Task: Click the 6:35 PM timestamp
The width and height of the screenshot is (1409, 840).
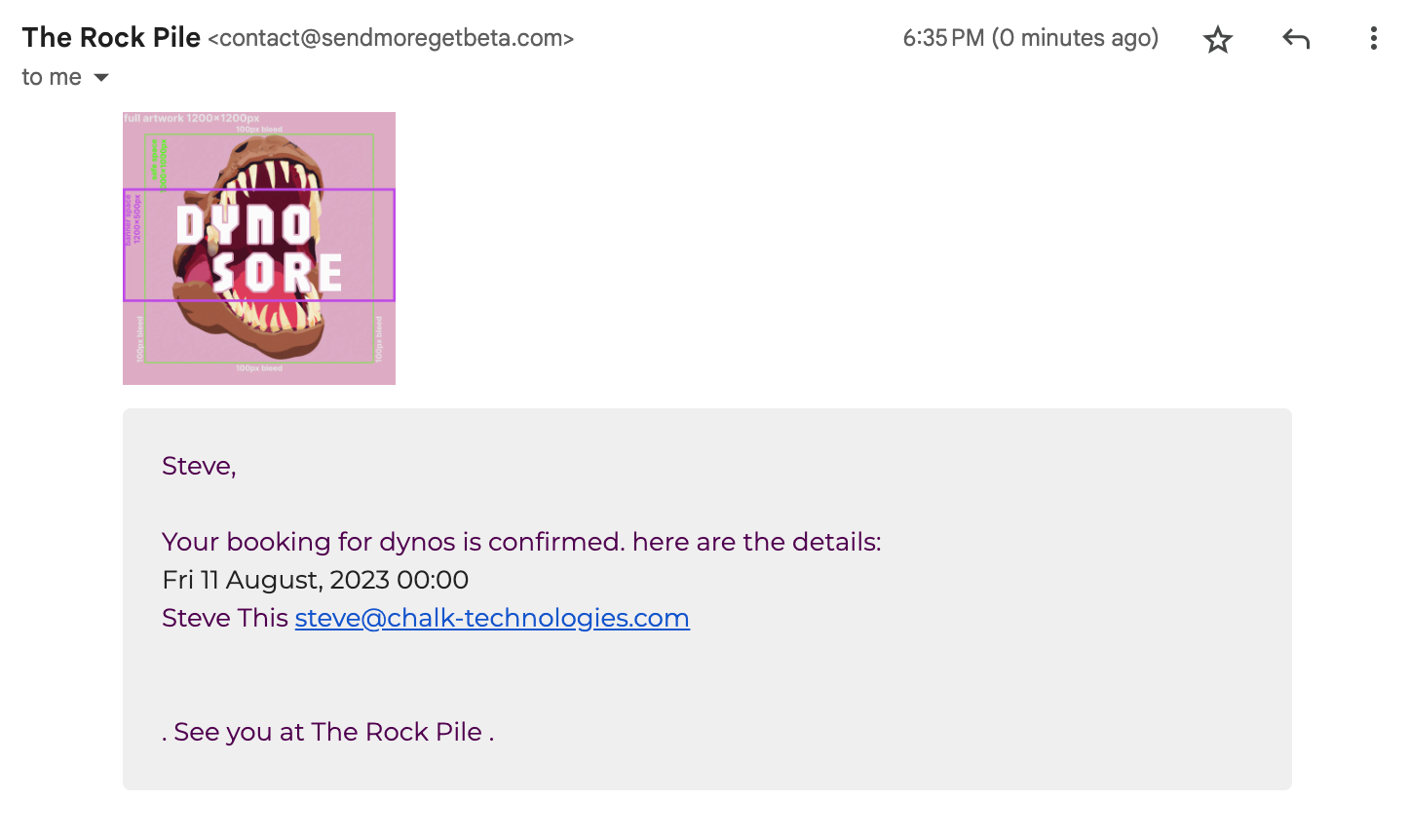Action: coord(943,38)
